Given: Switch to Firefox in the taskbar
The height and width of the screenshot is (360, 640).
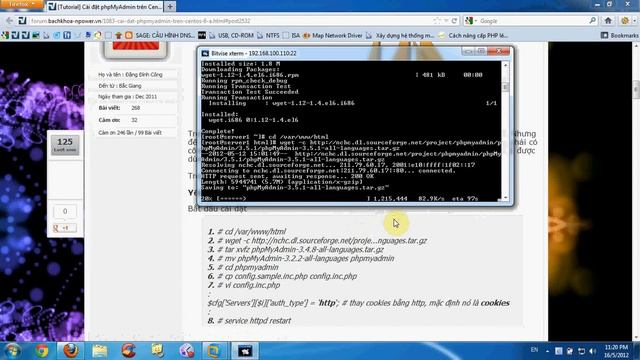Looking at the screenshot, I should click(71, 351).
